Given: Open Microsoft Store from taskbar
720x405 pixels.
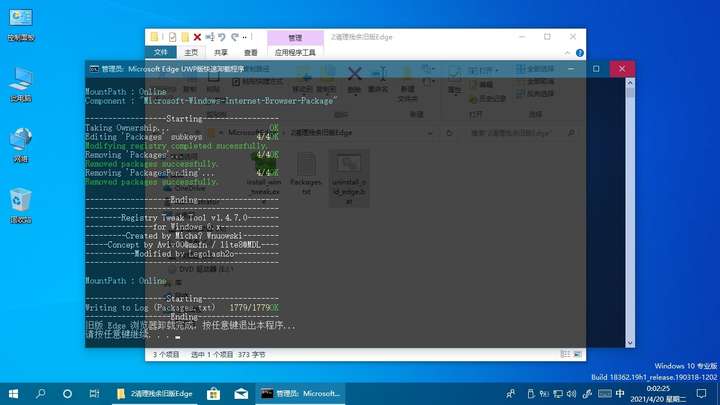Looking at the screenshot, I should coord(213,394).
